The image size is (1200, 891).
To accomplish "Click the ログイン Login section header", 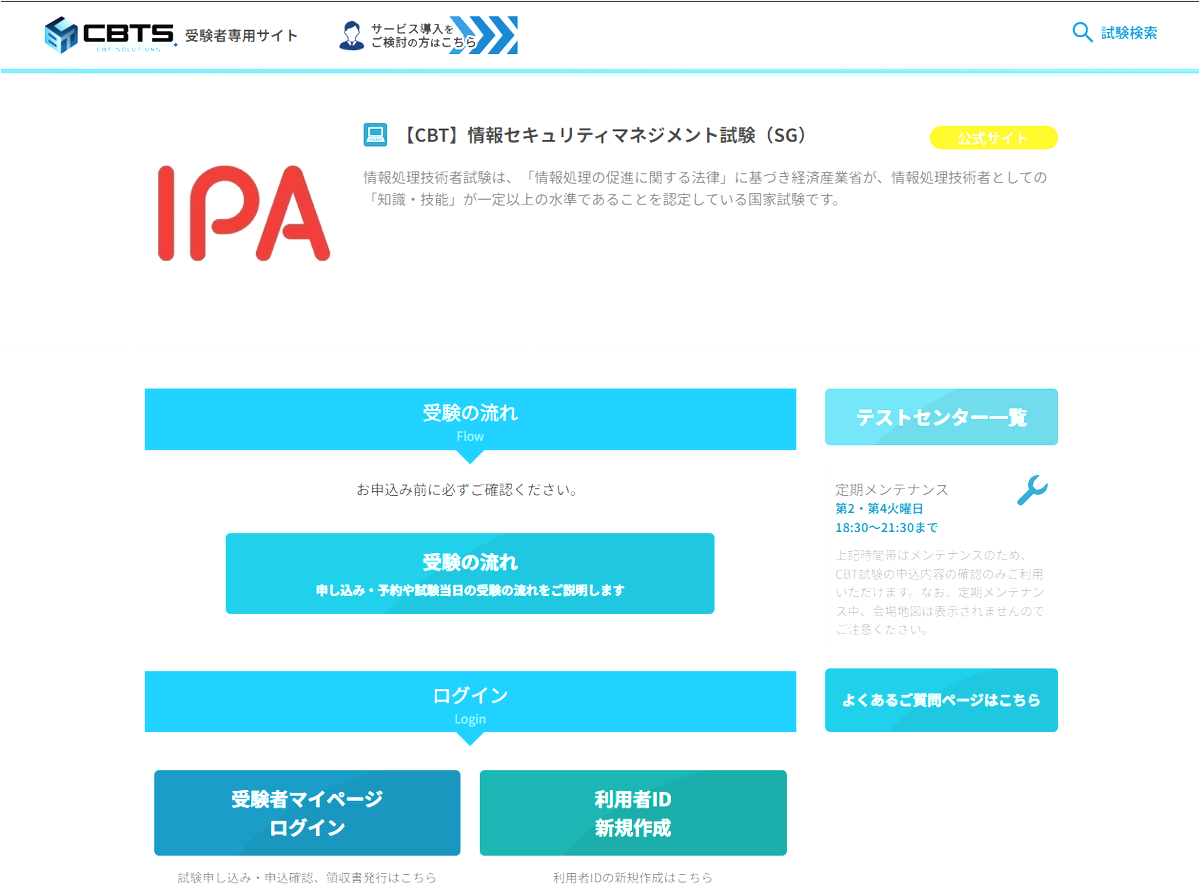I will pos(470,702).
